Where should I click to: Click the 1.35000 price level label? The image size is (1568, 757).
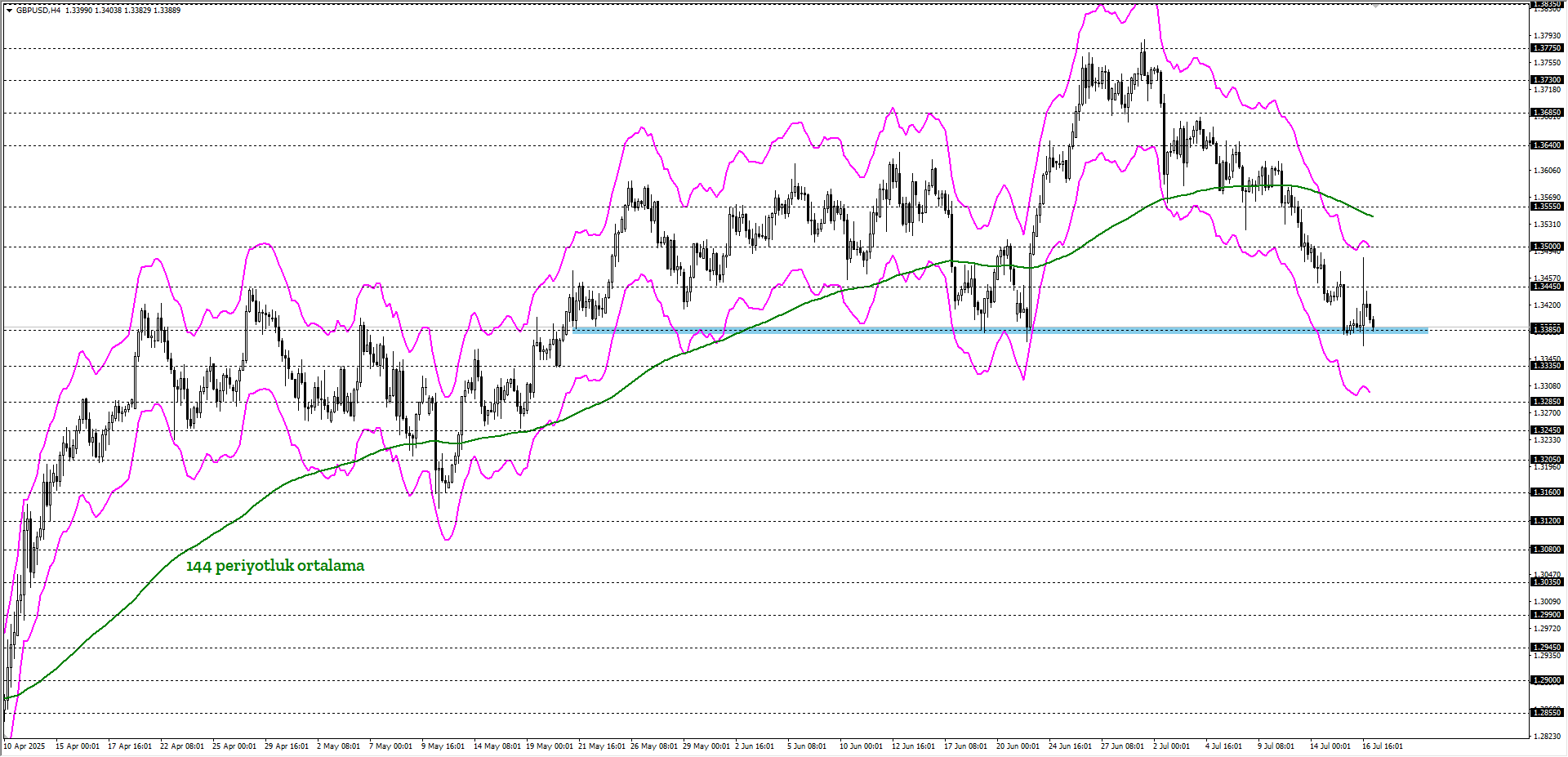pos(1547,247)
